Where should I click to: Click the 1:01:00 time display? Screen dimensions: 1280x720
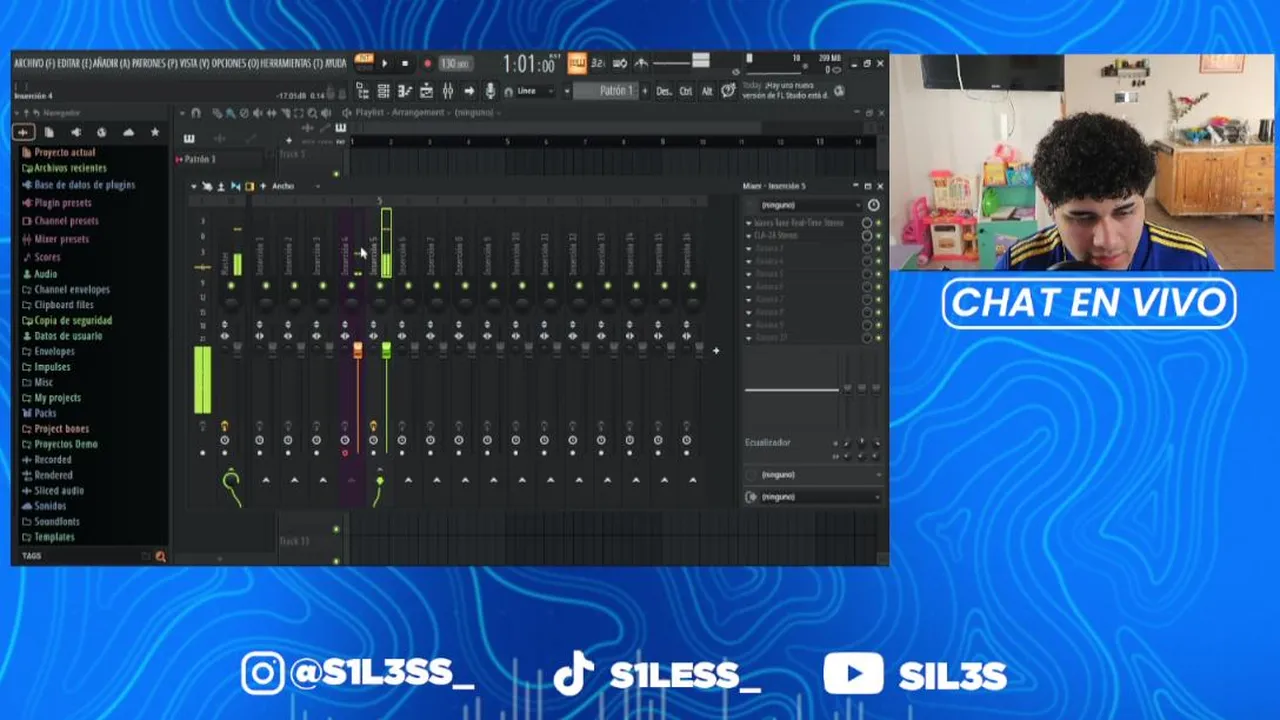[x=529, y=65]
